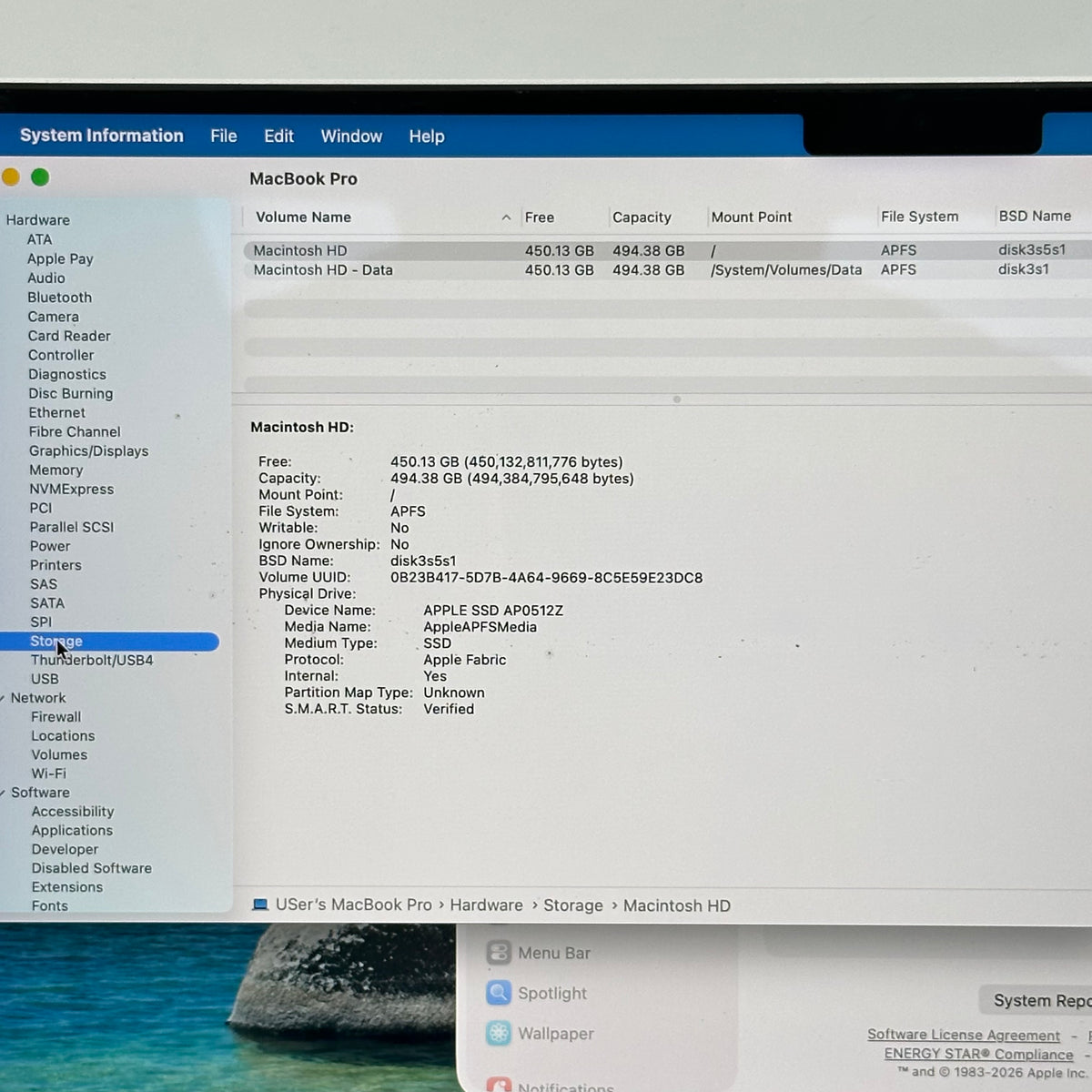
Task: Collapse the Network section in sidebar
Action: tap(4, 698)
